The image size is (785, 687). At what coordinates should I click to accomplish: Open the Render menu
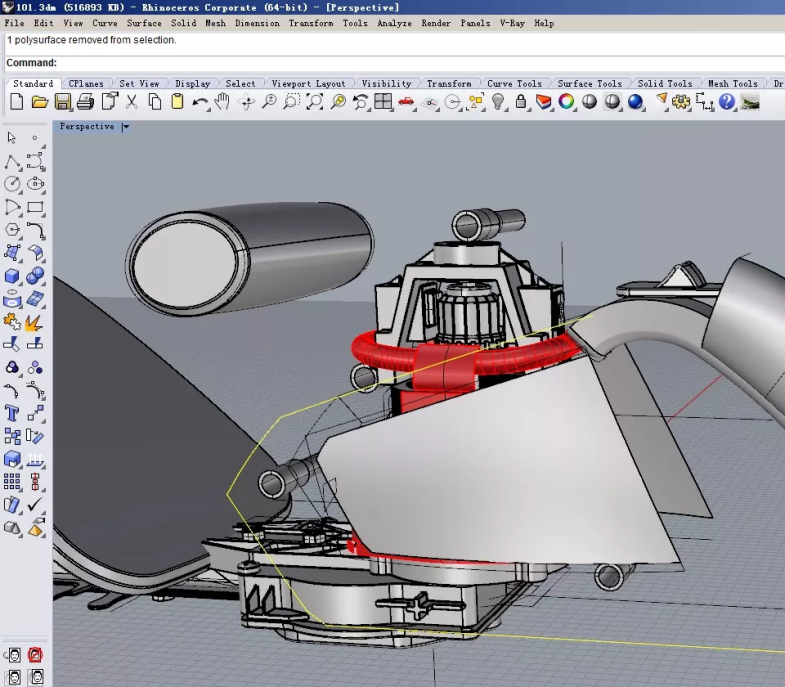tap(435, 23)
